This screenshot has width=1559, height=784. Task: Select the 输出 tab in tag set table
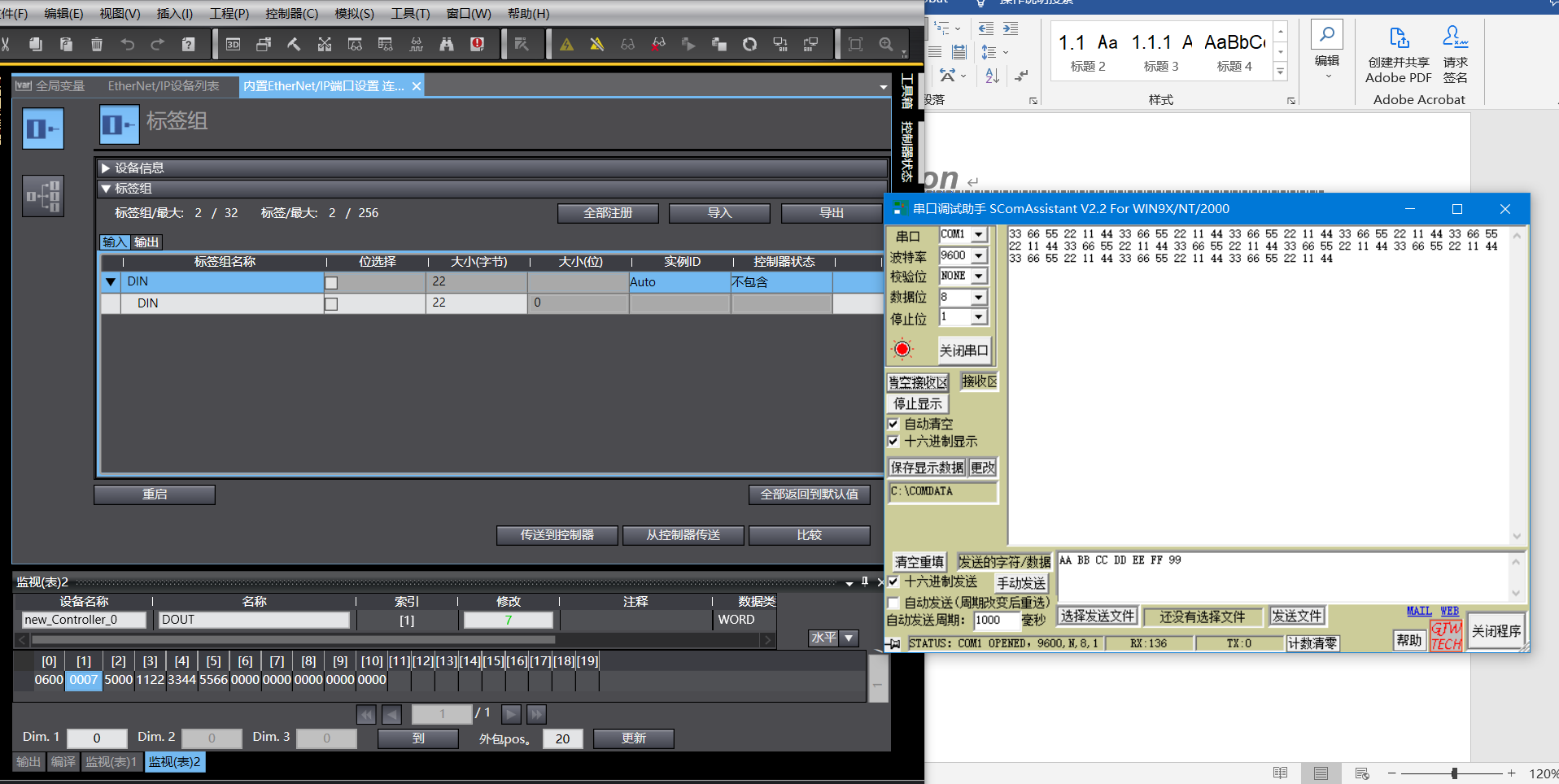(x=146, y=242)
